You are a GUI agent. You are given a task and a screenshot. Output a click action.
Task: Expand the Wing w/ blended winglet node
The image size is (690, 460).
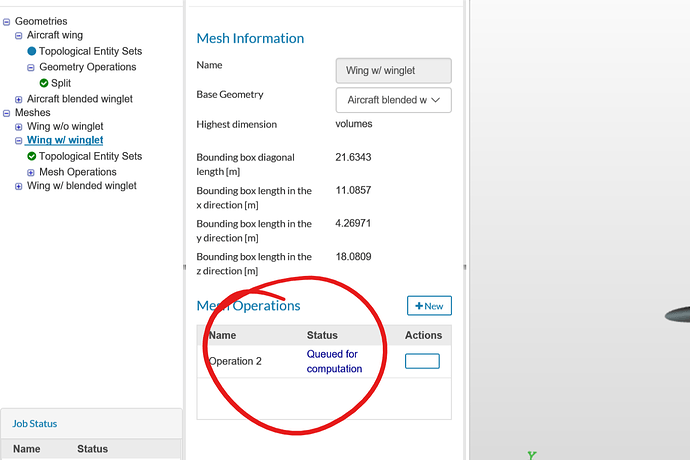click(x=18, y=187)
